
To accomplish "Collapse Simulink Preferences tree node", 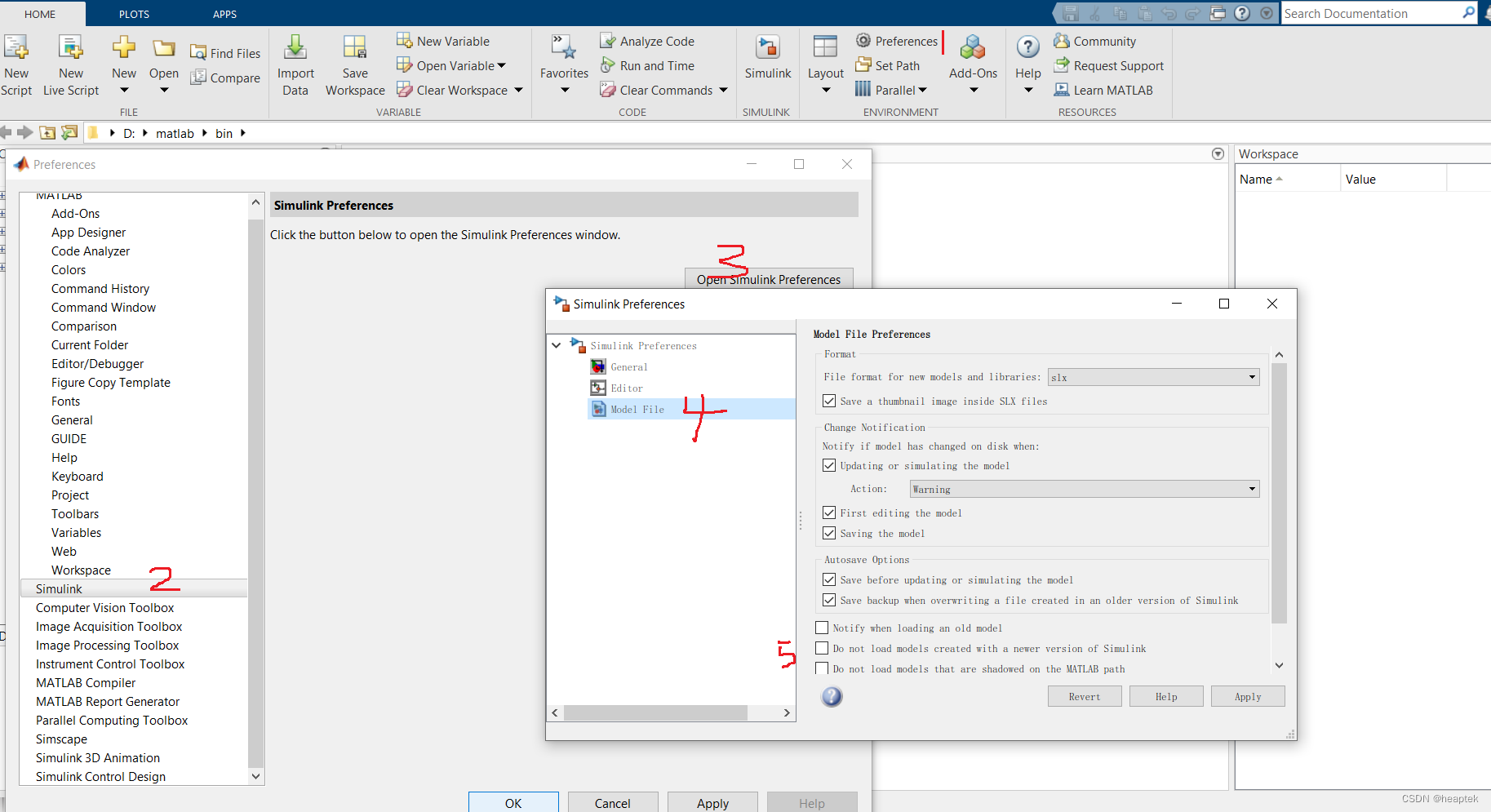I will pos(556,345).
